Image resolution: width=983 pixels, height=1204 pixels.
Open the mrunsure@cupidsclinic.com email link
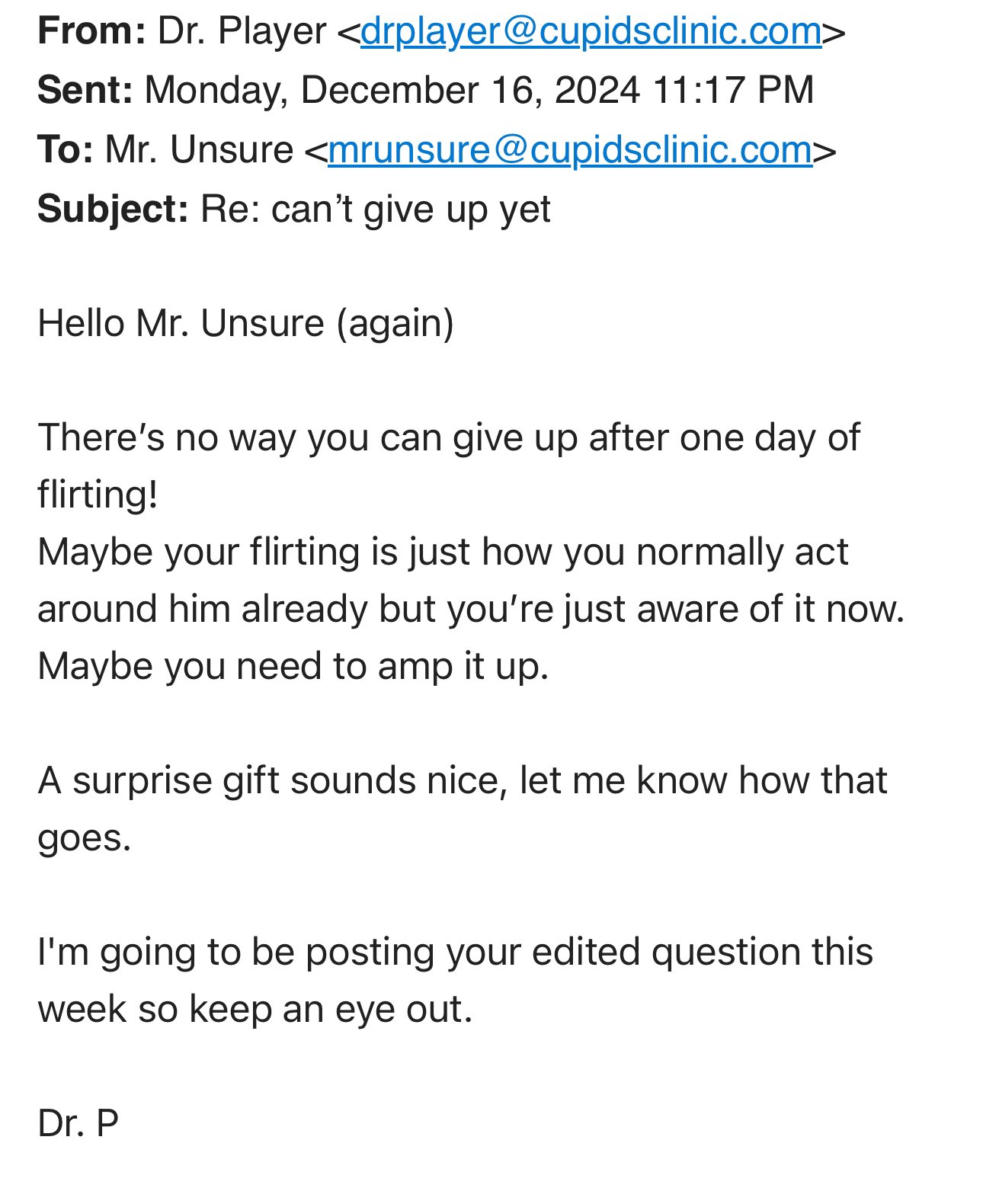tap(570, 150)
